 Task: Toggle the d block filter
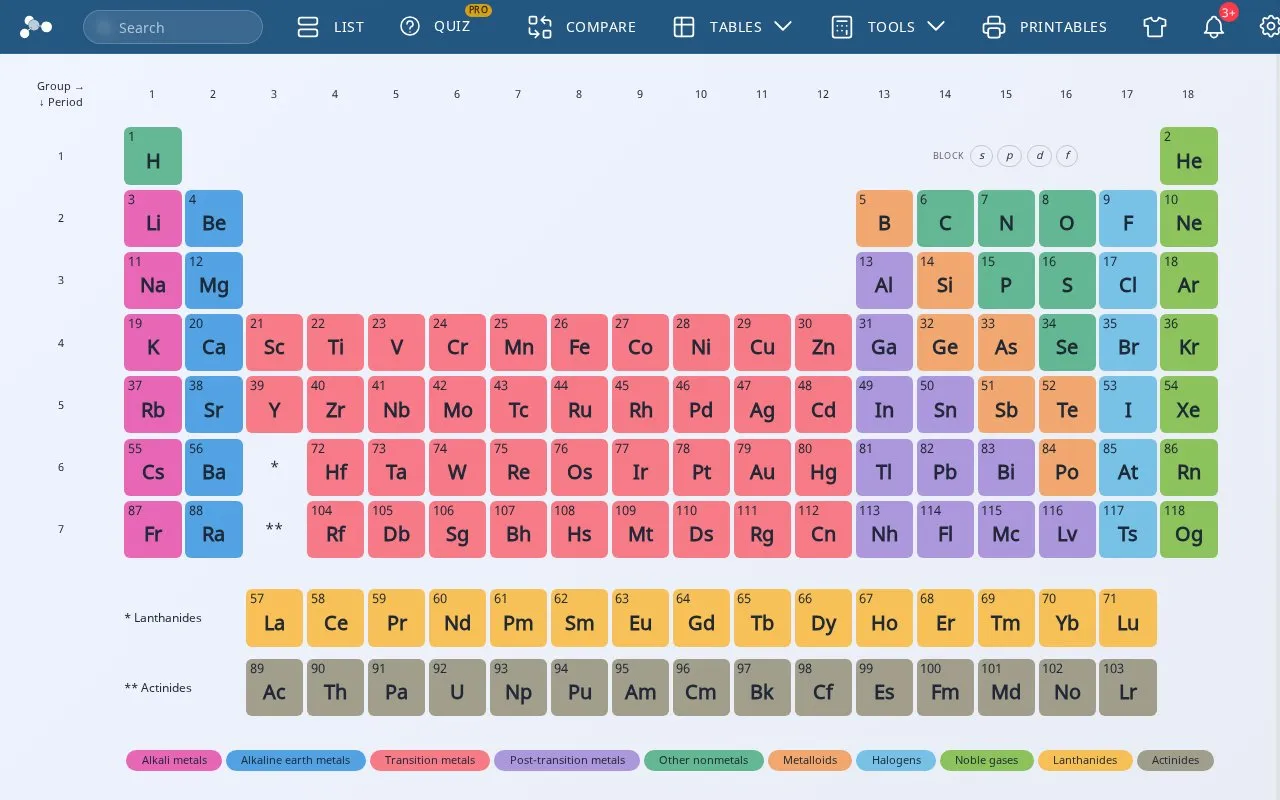1040,155
